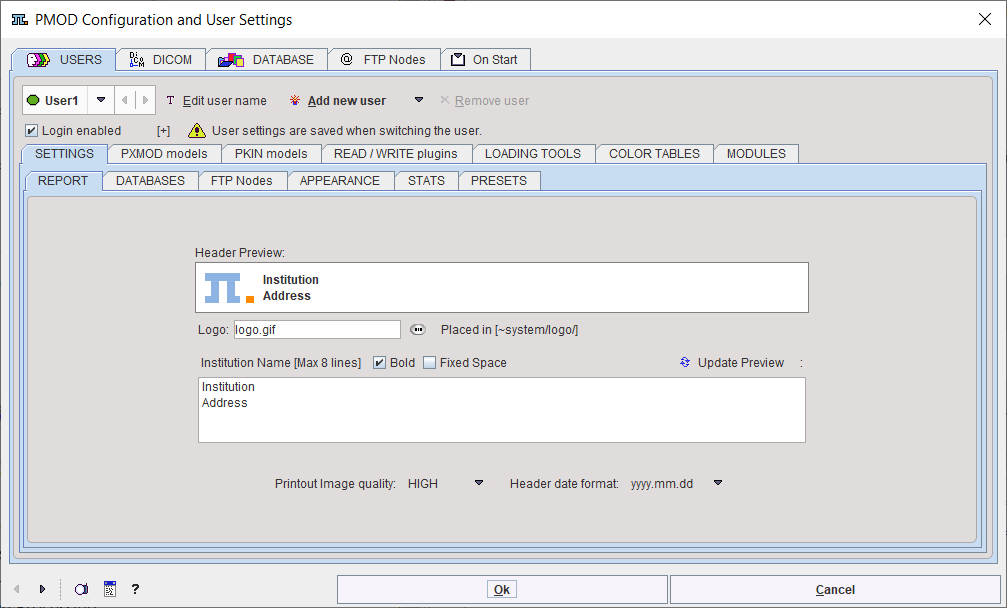Open the STATS sub-tab
1007x608 pixels.
coord(426,181)
